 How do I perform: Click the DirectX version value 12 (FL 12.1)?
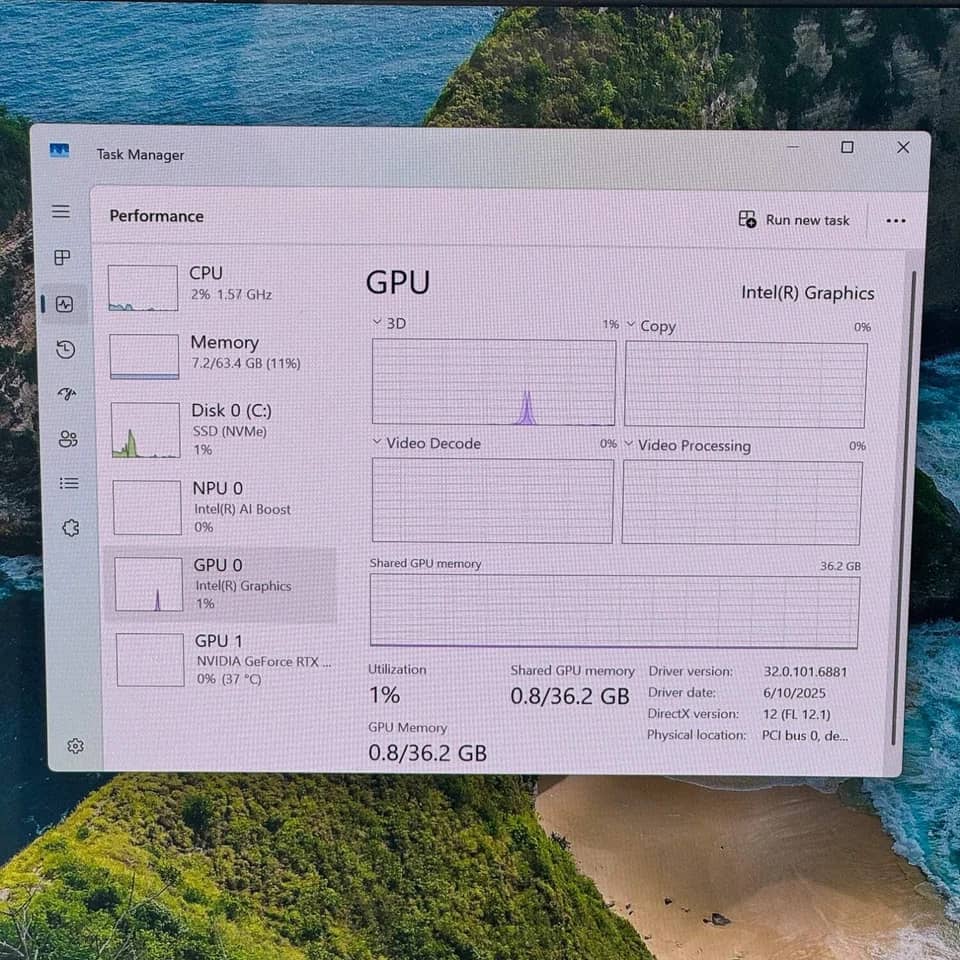(797, 714)
